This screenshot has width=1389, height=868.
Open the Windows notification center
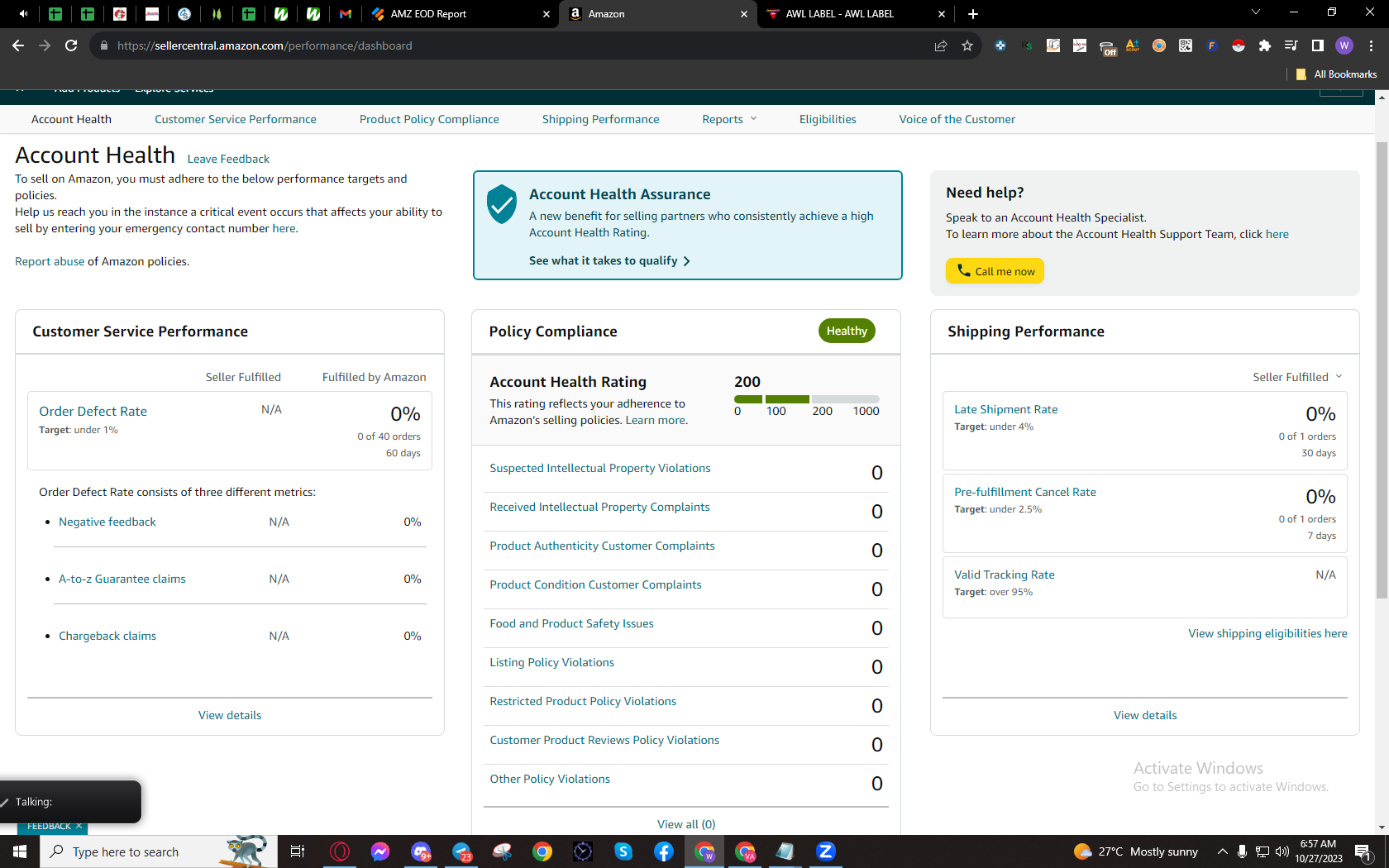1363,851
